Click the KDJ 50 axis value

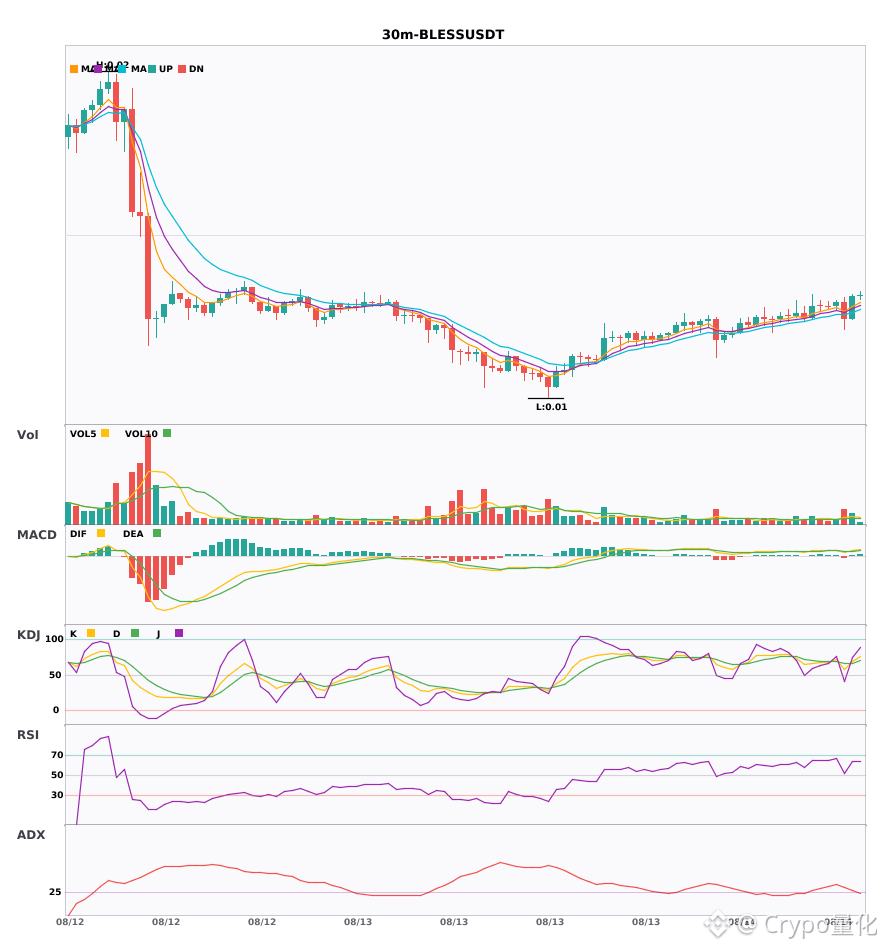coord(56,675)
